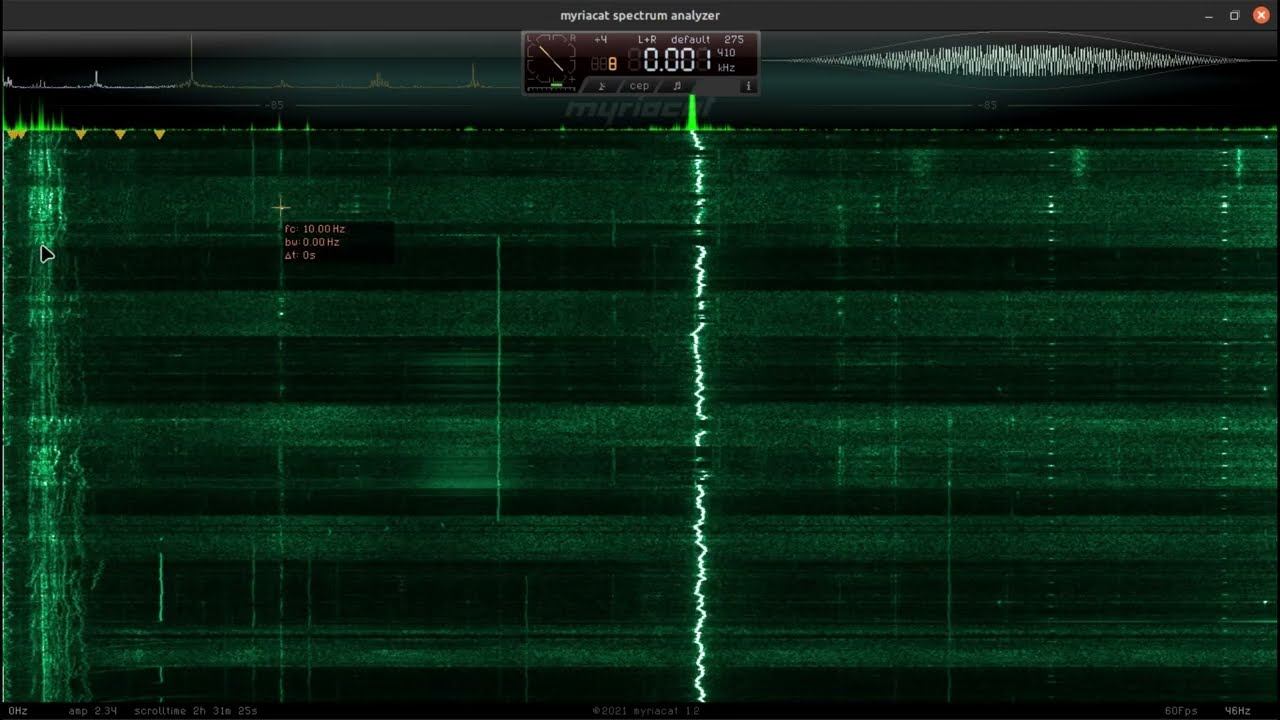1280x720 pixels.
Task: Click the 46Hz end frequency label
Action: [1238, 711]
